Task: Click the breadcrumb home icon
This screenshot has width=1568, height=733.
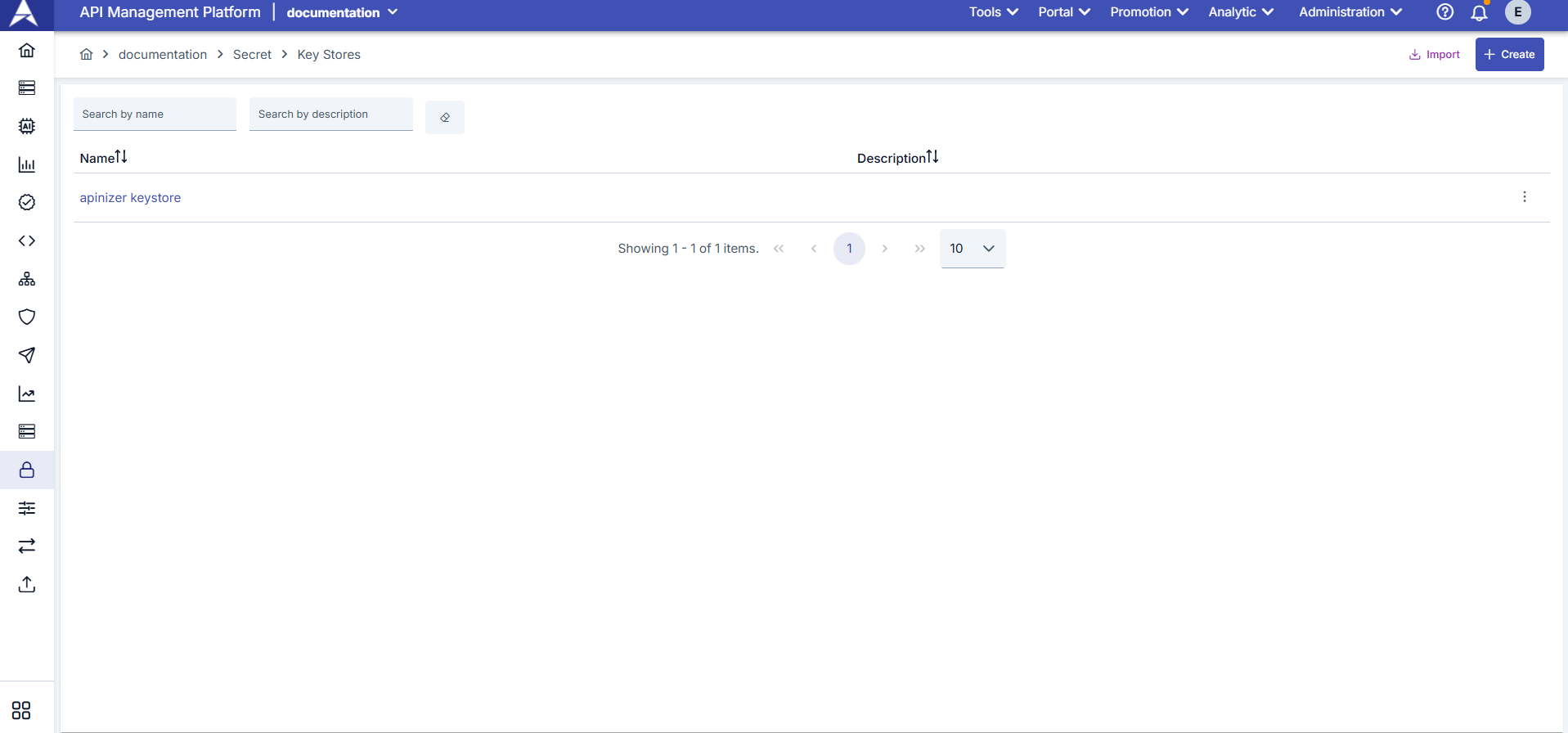Action: [x=86, y=55]
